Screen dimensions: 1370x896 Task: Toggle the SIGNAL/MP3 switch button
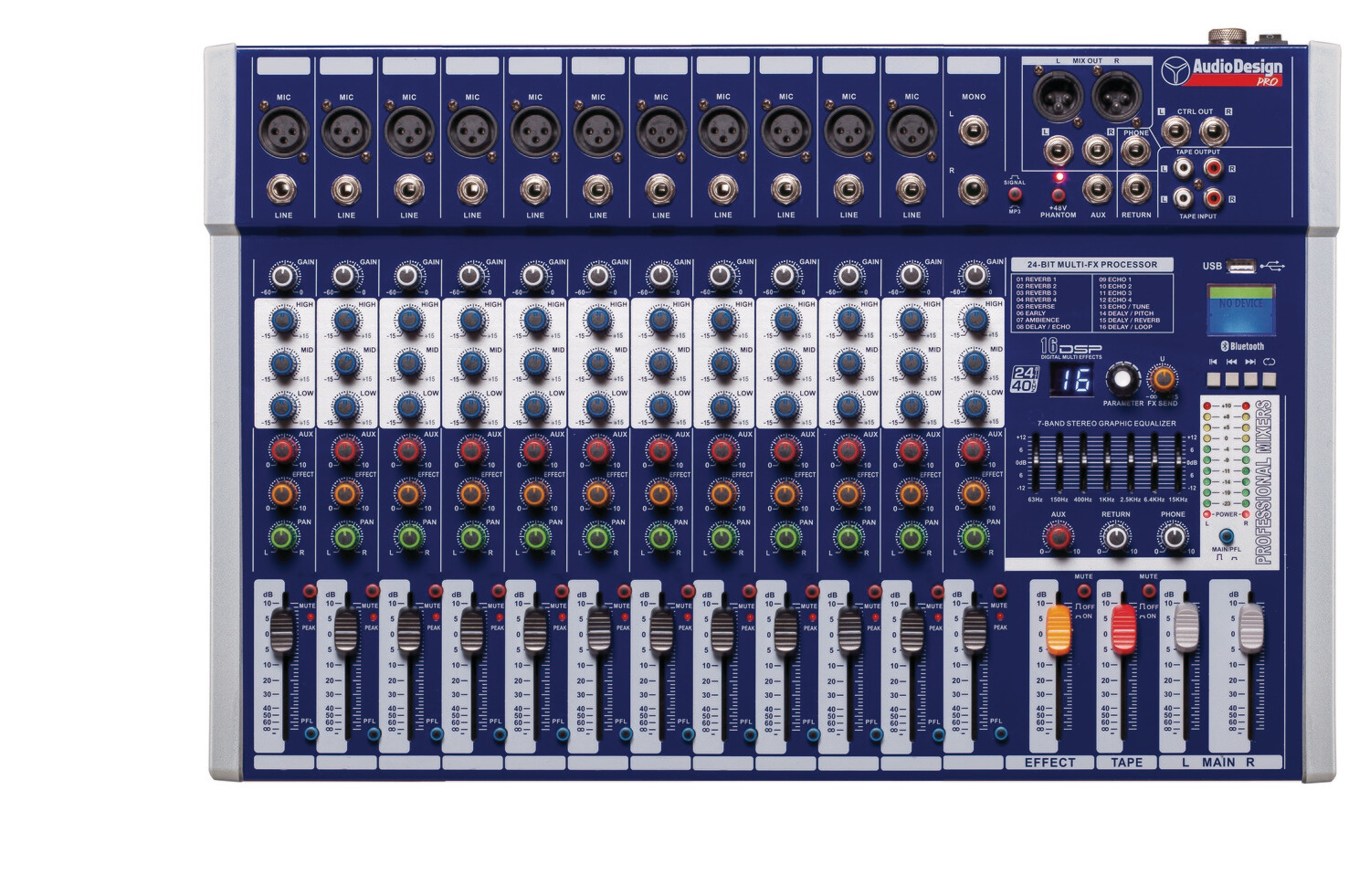tap(1015, 195)
